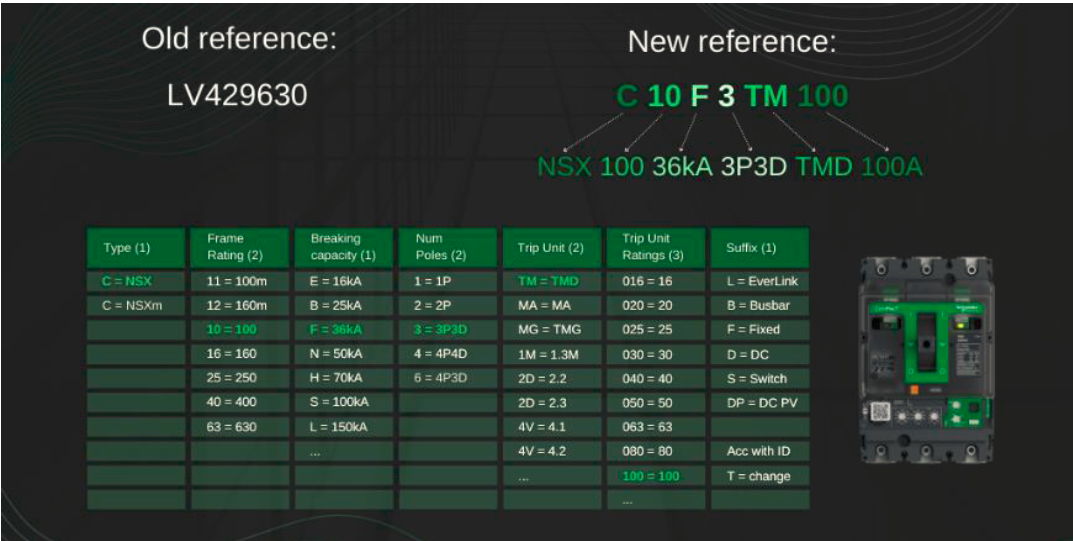1073x541 pixels.
Task: Select the "16 = 160" frame rating cell
Action: pyautogui.click(x=240, y=354)
